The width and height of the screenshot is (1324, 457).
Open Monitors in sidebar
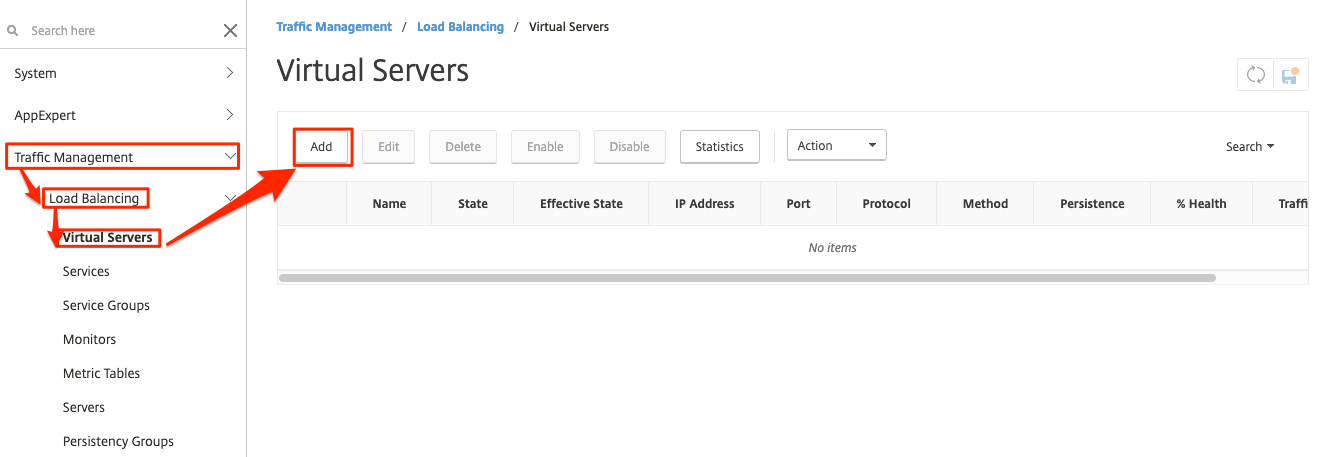point(89,339)
